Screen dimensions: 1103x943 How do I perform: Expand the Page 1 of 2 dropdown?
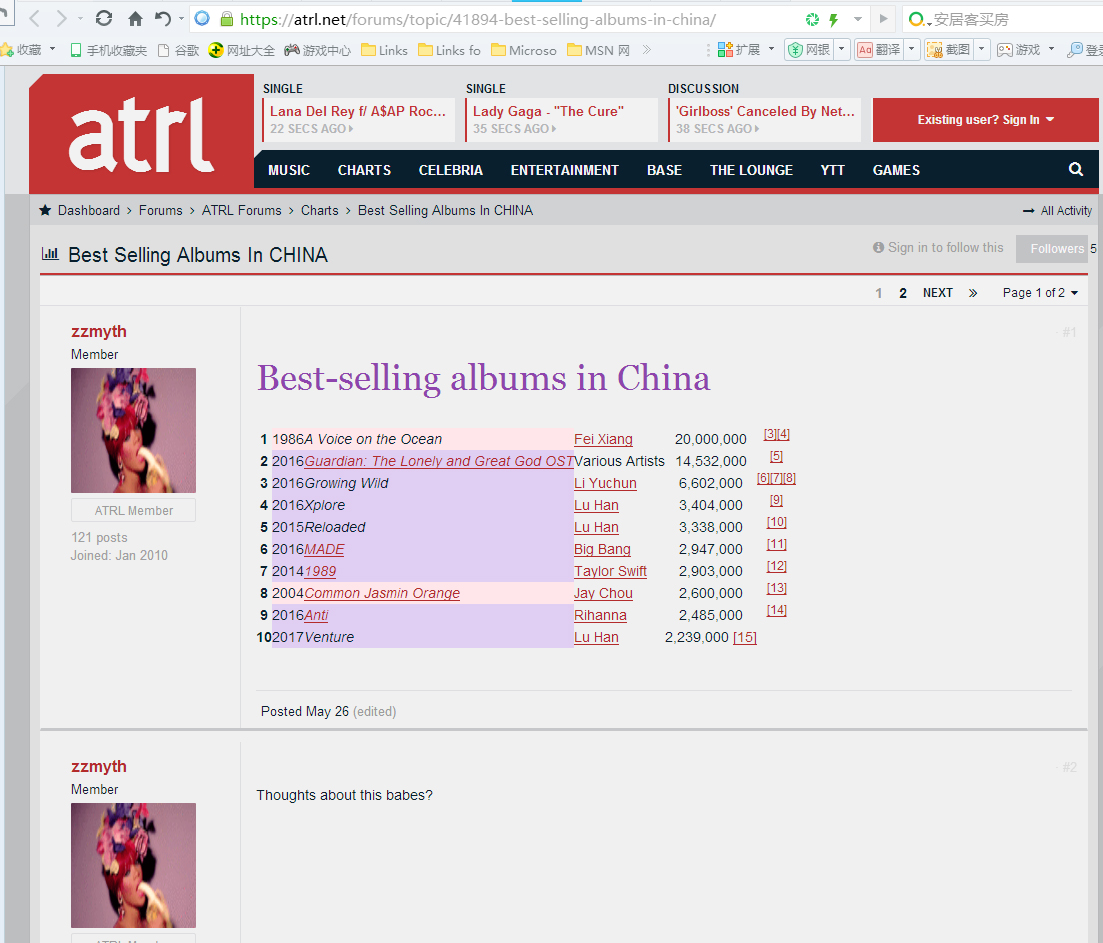(x=1040, y=293)
